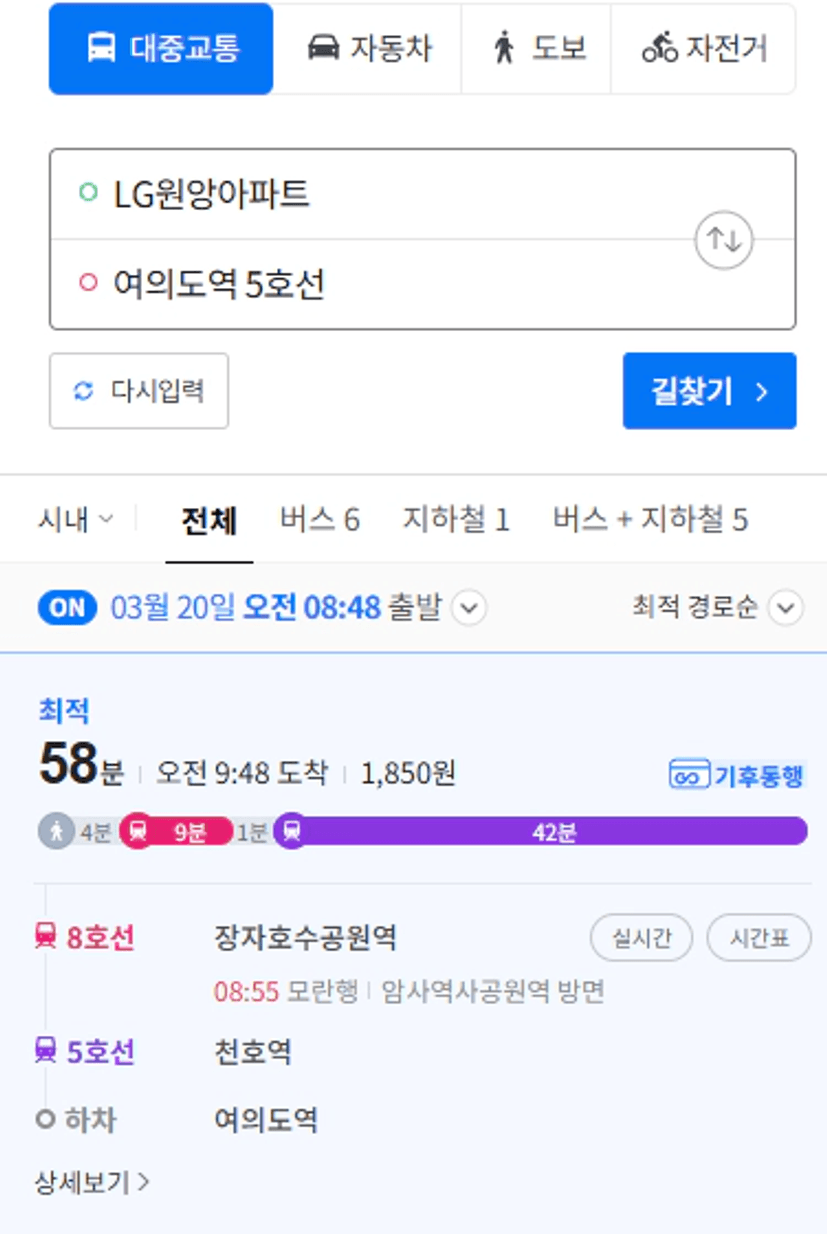Swap origin and destination with arrows icon
This screenshot has width=827, height=1234.
pos(724,240)
